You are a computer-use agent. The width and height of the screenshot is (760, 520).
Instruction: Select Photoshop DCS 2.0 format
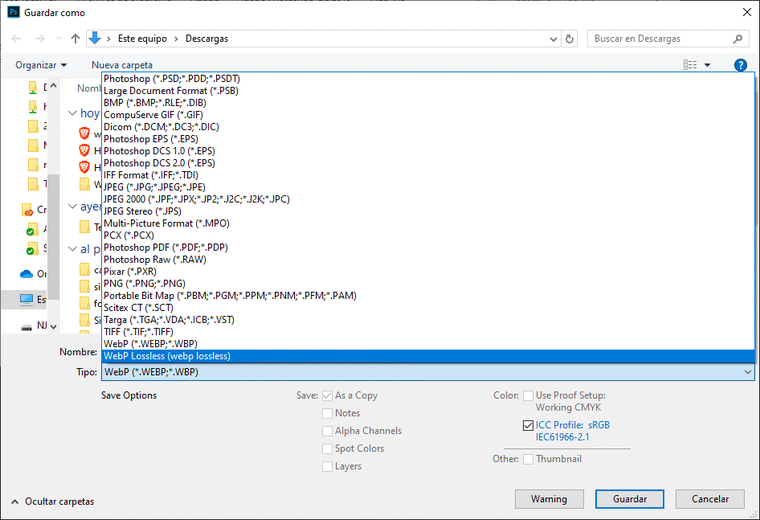428,163
